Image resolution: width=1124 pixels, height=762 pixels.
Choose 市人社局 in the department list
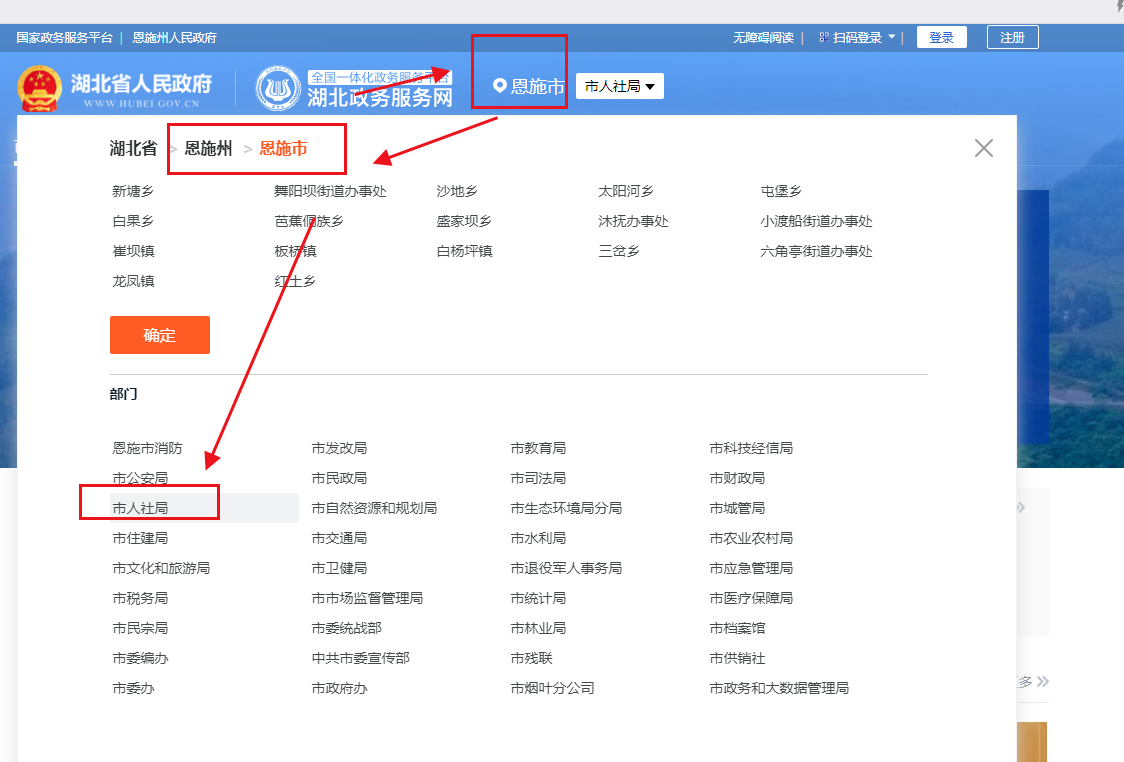[x=140, y=508]
